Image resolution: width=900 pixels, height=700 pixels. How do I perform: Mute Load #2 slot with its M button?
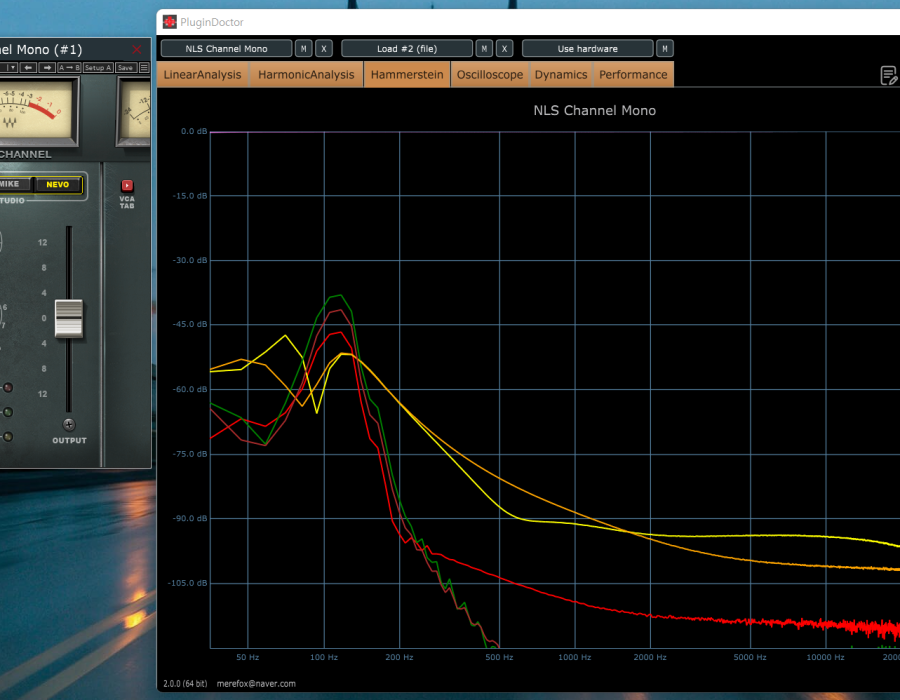point(484,49)
